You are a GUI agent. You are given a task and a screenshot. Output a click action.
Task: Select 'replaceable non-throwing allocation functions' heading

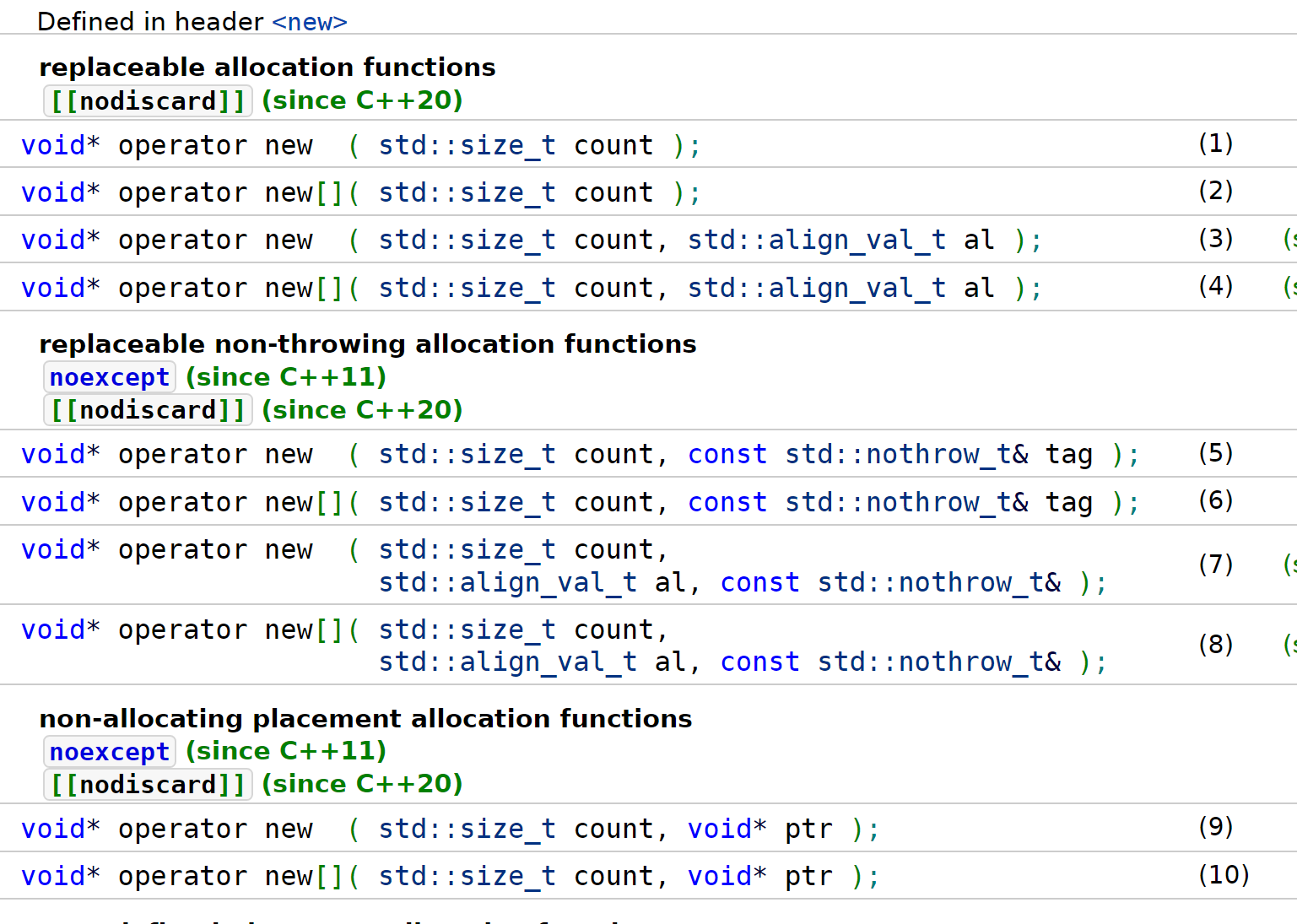[x=368, y=343]
